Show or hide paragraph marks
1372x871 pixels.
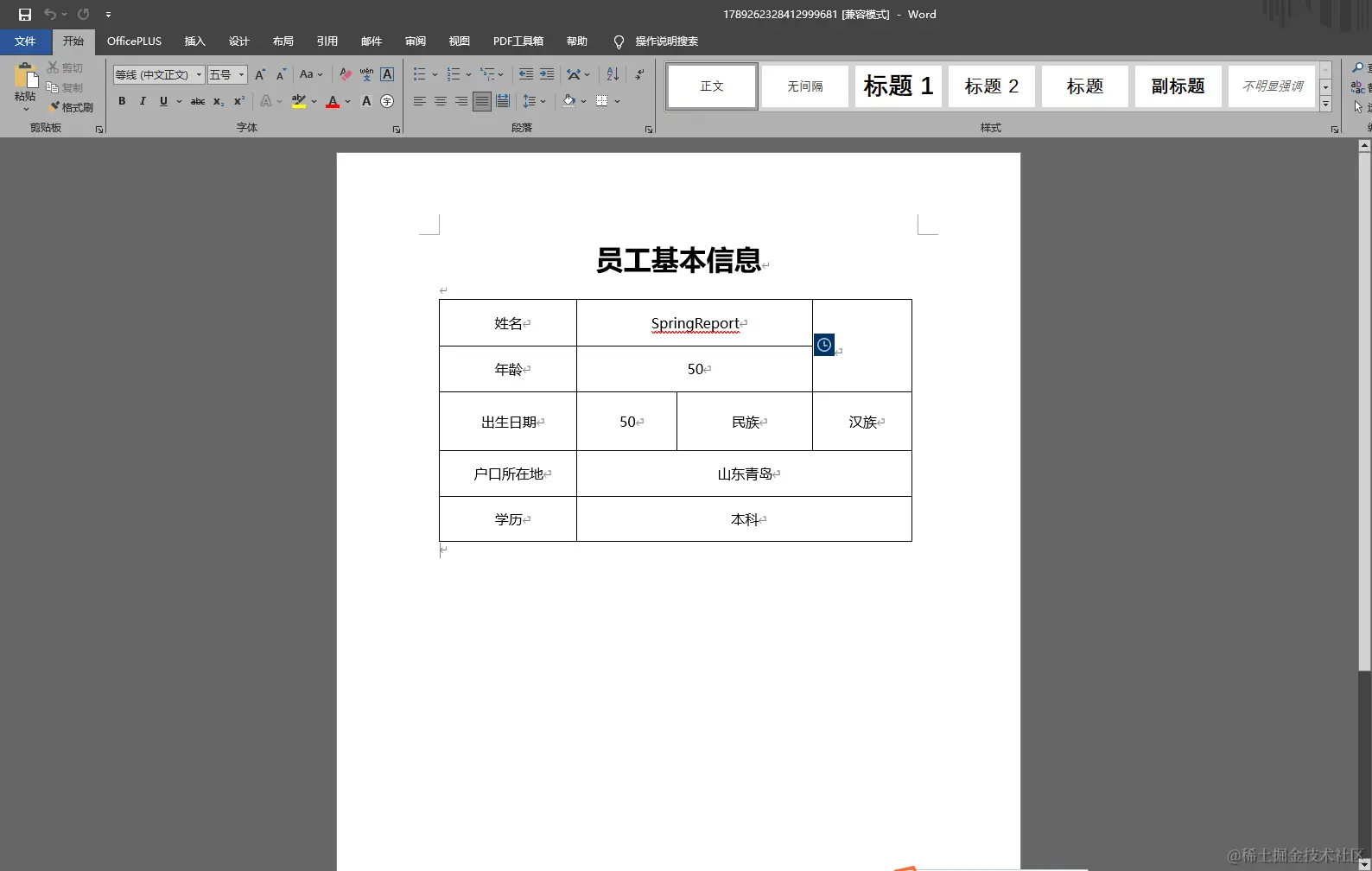pyautogui.click(x=639, y=74)
